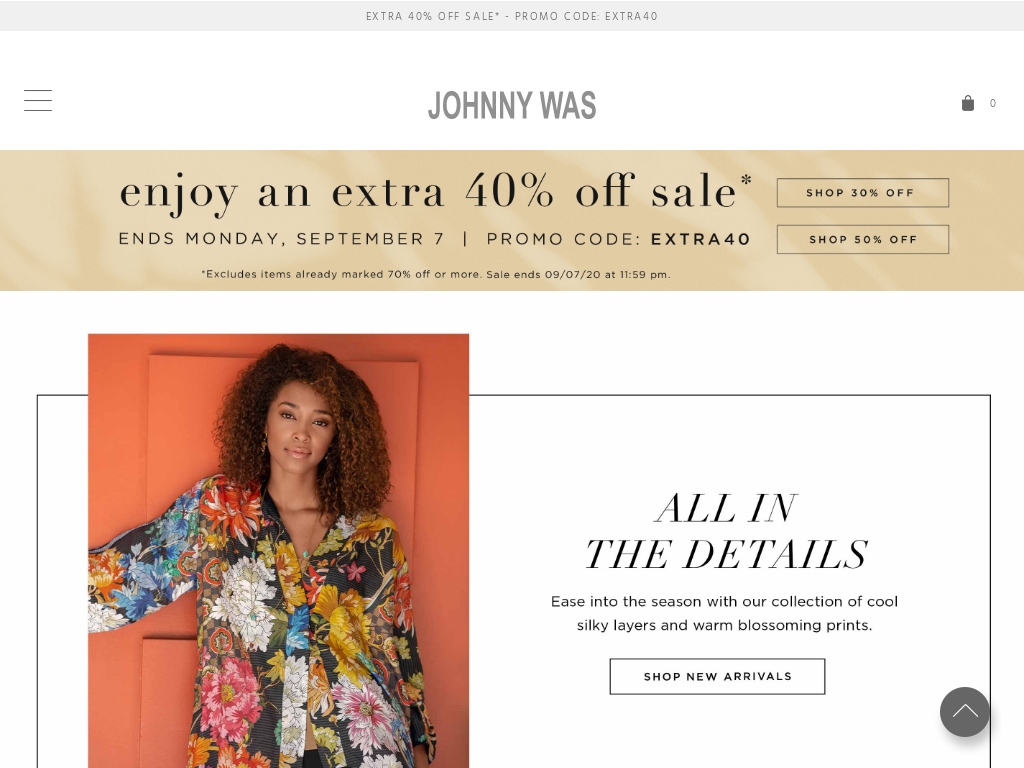
Task: Click the asterisk after the sale headline
Action: click(x=746, y=179)
